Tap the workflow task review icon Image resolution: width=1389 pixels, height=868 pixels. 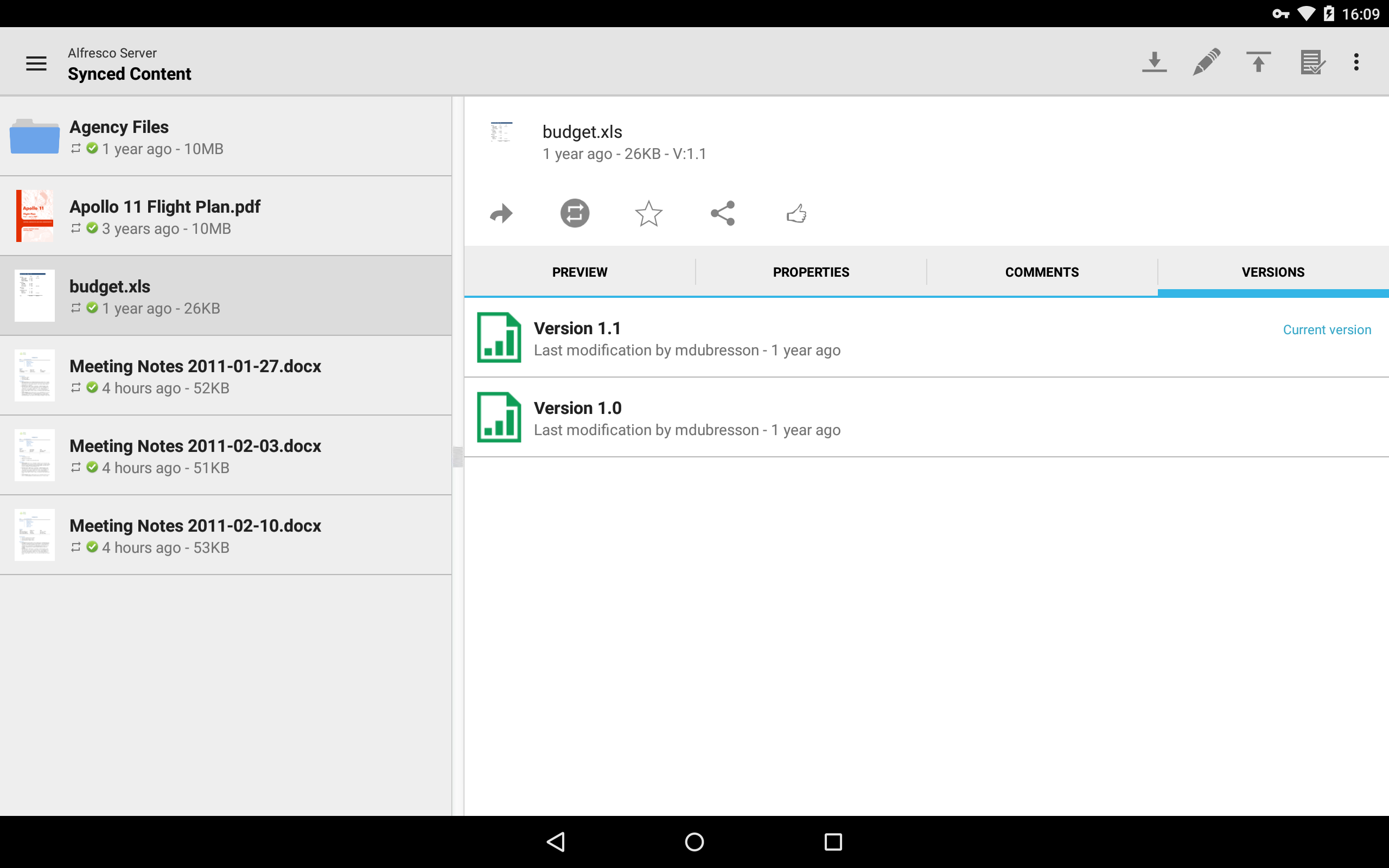click(1312, 62)
